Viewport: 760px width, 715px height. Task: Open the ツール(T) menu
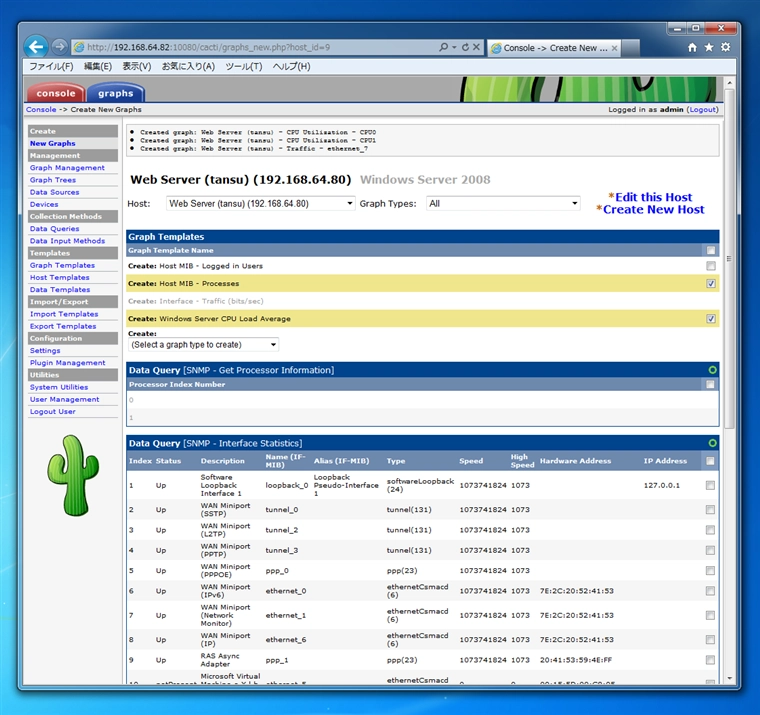click(x=244, y=66)
